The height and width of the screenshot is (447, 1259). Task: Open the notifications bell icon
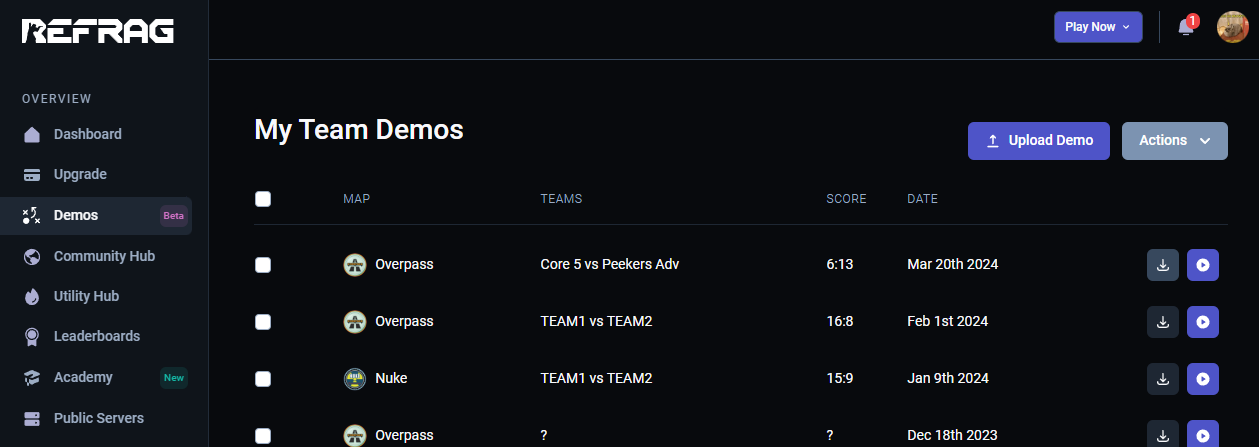click(x=1186, y=27)
